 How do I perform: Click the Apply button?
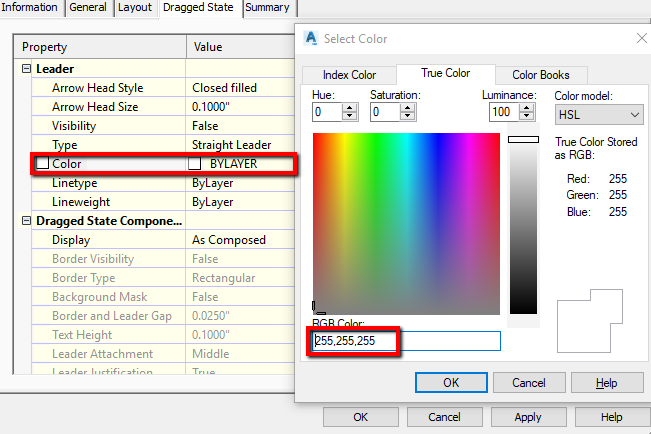pyautogui.click(x=527, y=417)
